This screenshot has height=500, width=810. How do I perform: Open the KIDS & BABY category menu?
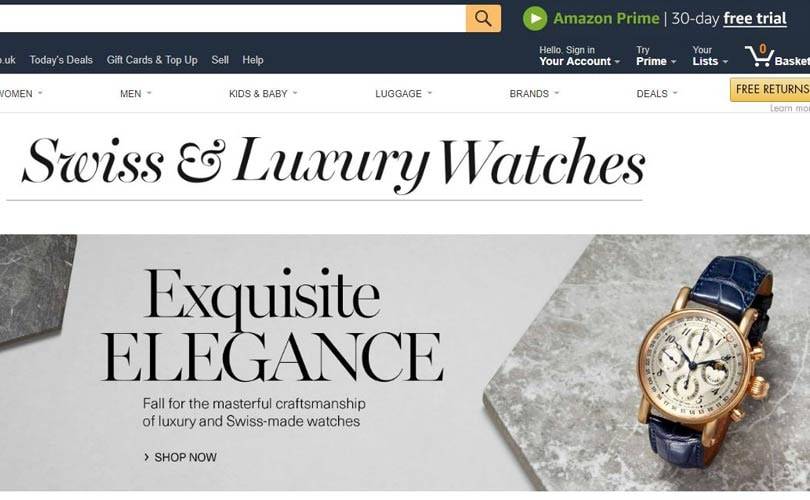263,93
